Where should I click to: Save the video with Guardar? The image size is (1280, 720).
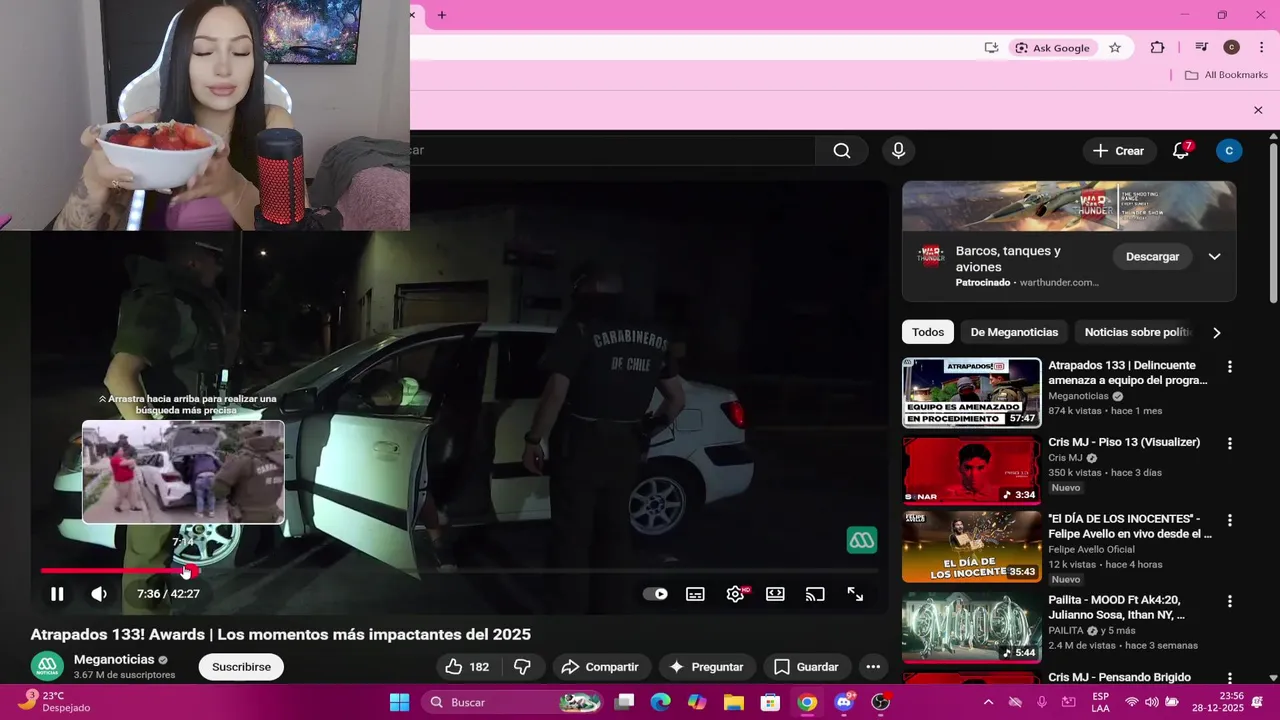pyautogui.click(x=806, y=667)
